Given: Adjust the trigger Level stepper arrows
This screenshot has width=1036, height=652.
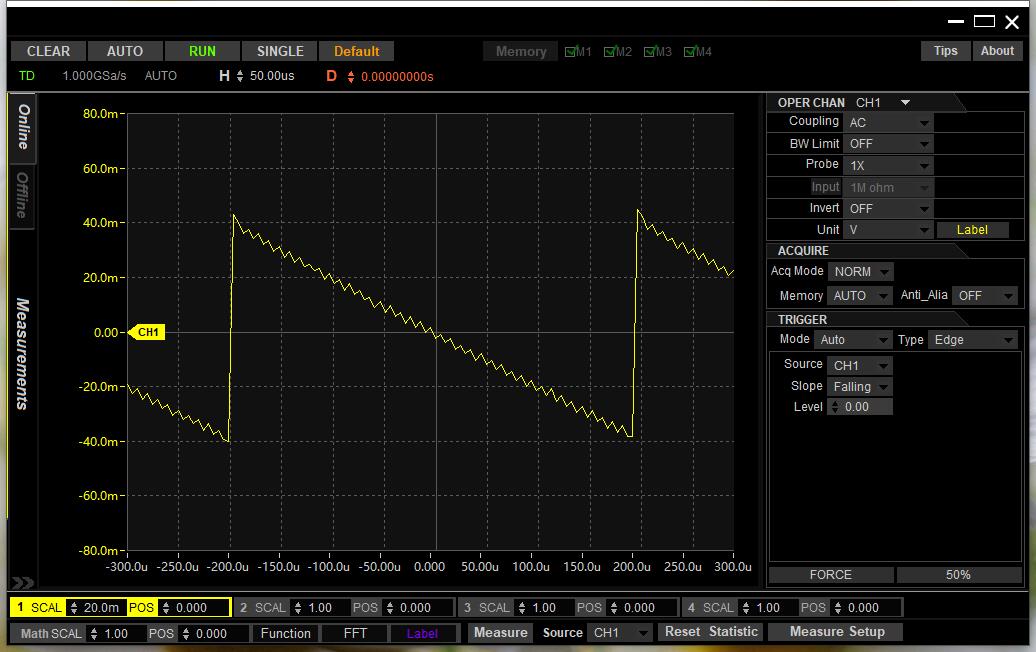Looking at the screenshot, I should pos(835,407).
